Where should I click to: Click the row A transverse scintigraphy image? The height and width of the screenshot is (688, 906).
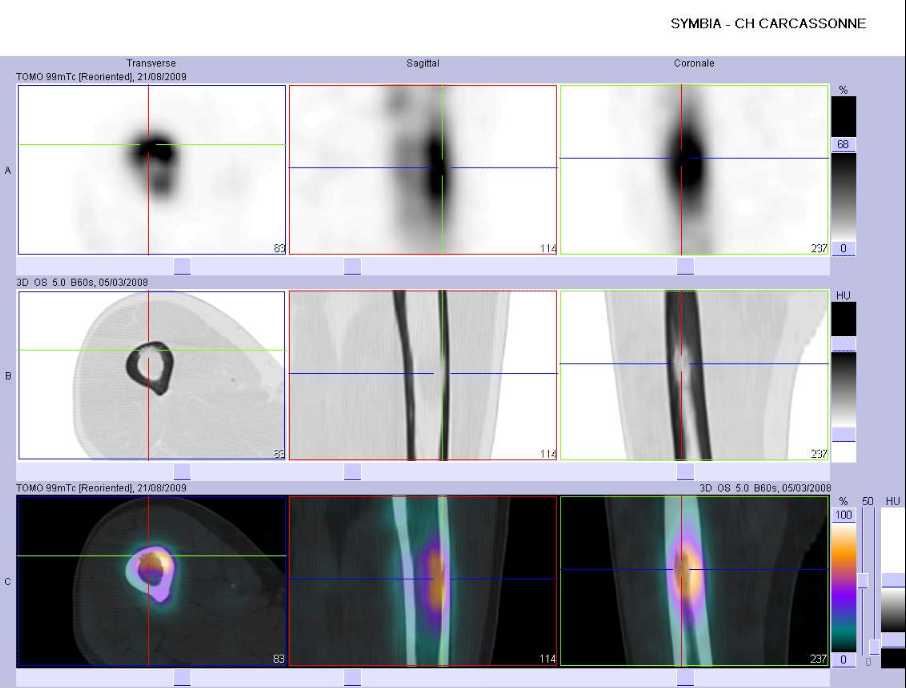tap(152, 170)
